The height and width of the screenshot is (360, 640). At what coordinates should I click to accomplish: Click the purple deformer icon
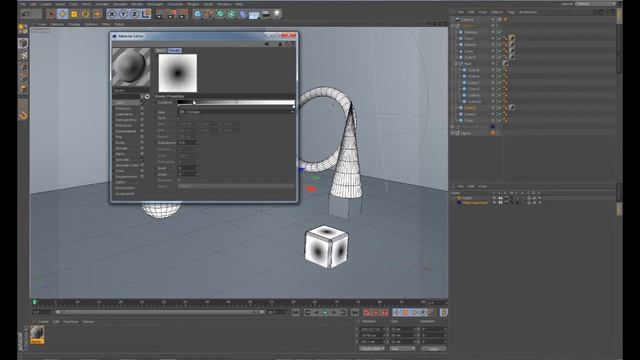tap(243, 14)
